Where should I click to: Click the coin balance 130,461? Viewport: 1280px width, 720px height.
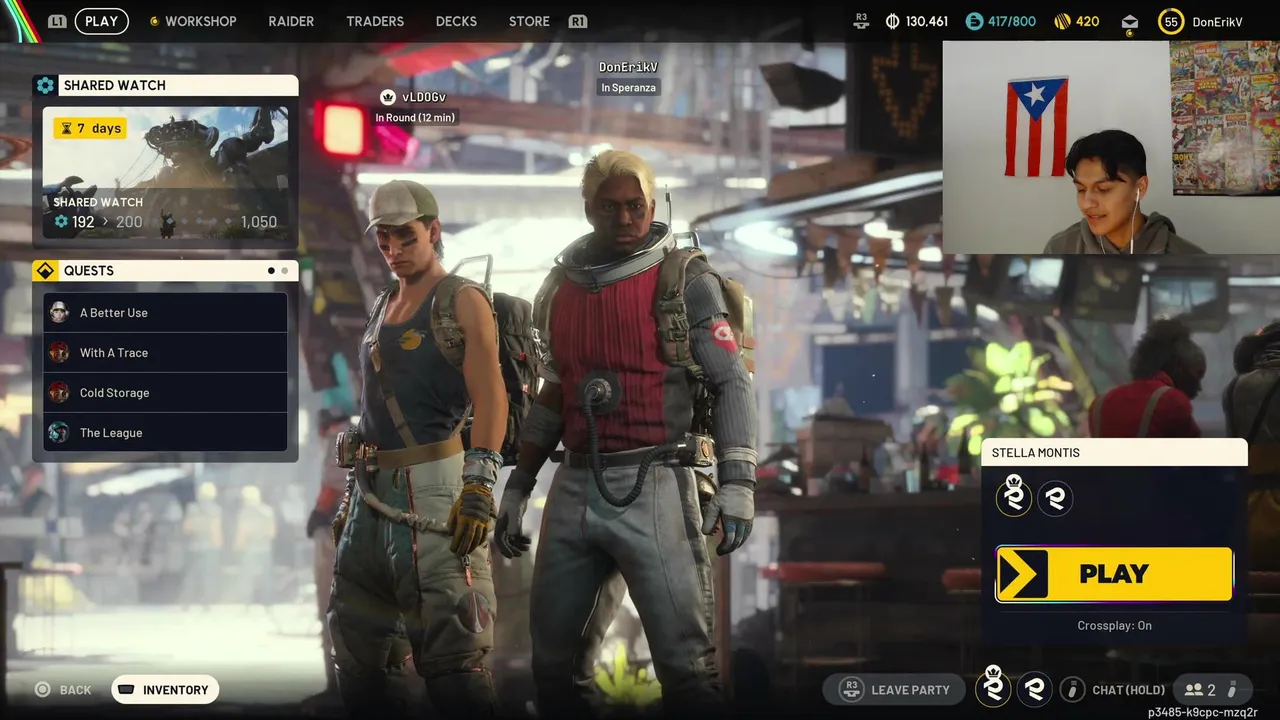[x=916, y=21]
